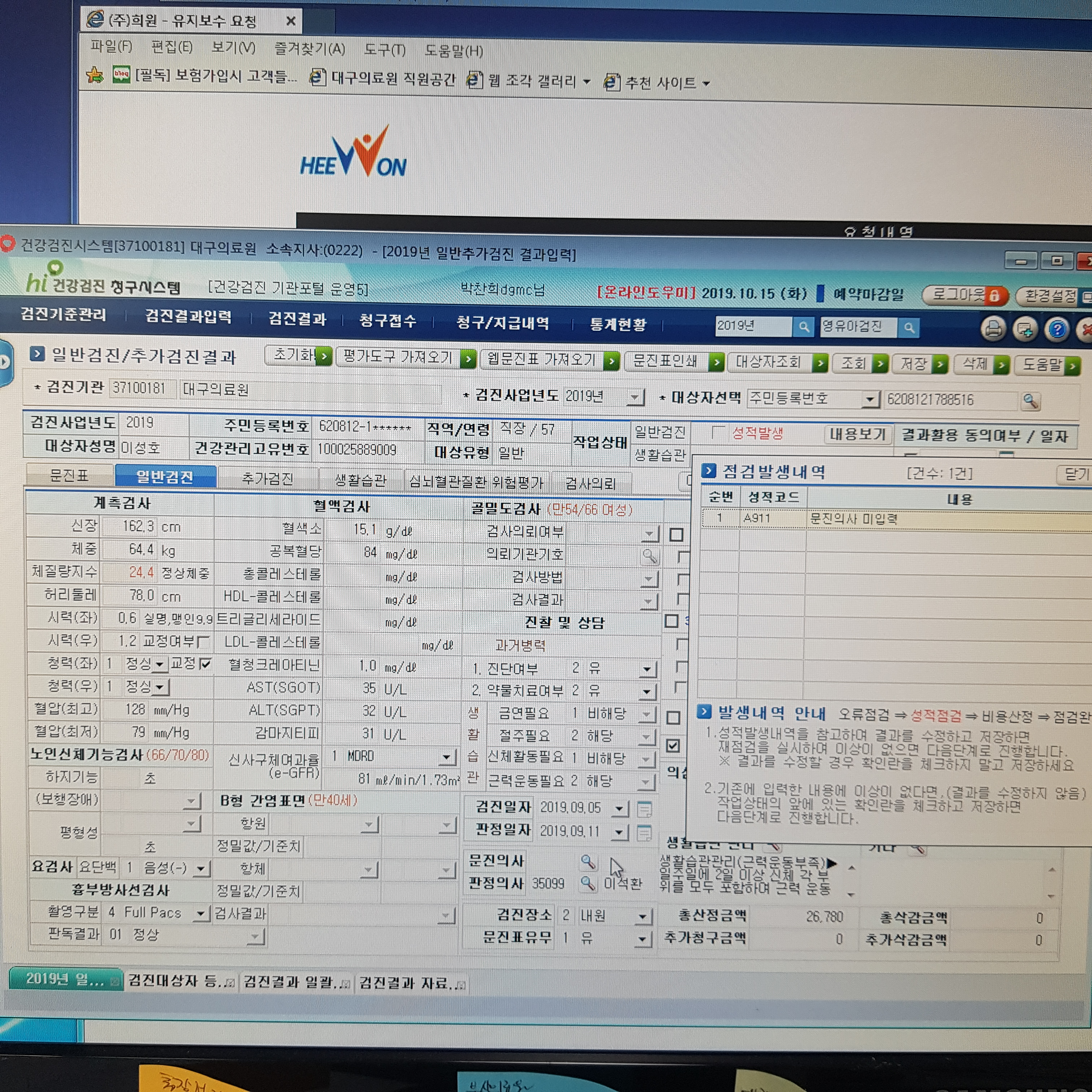Open the blue help question mark icon
The height and width of the screenshot is (1092, 1092).
tap(1057, 329)
